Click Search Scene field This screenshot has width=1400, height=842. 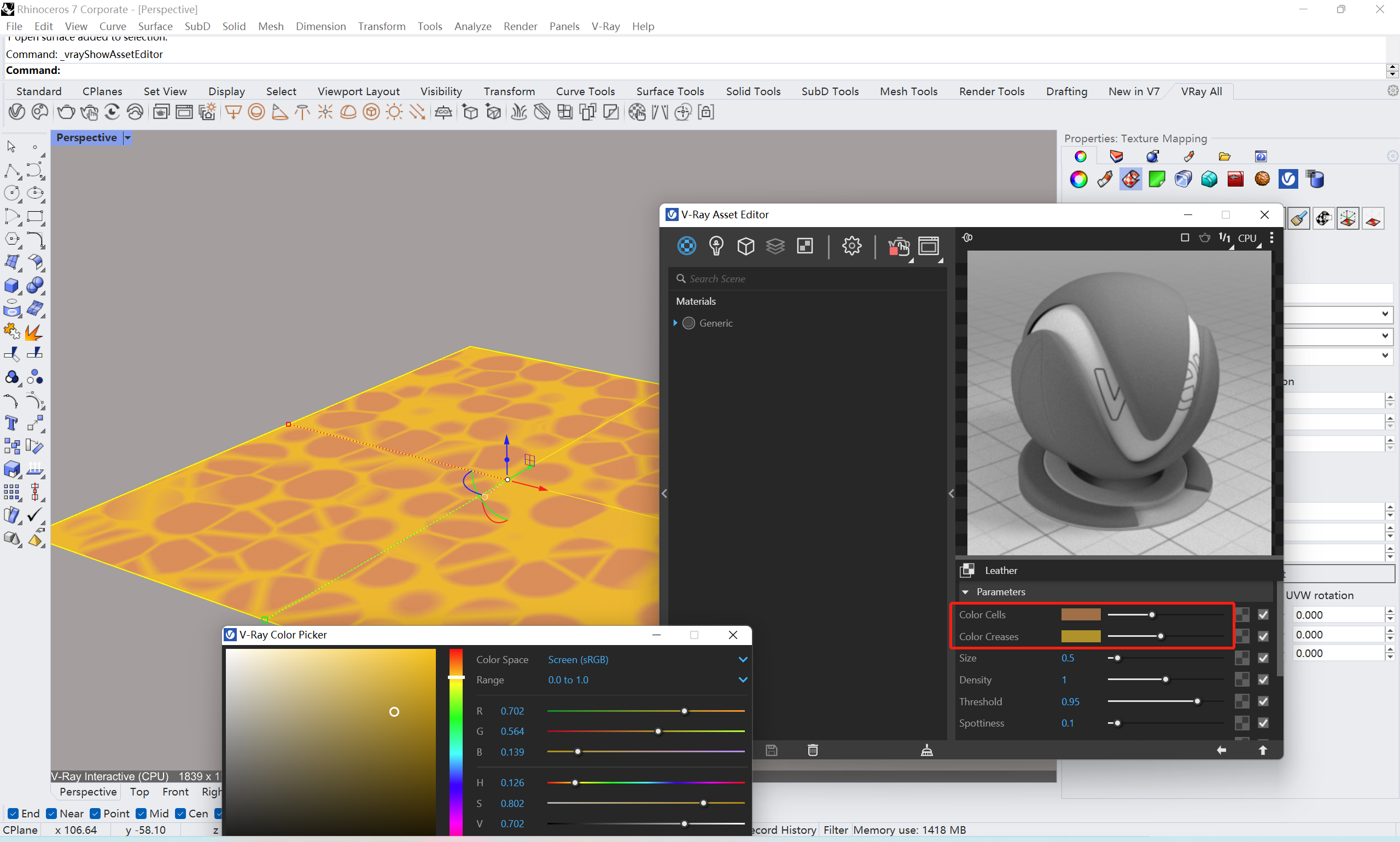point(807,278)
